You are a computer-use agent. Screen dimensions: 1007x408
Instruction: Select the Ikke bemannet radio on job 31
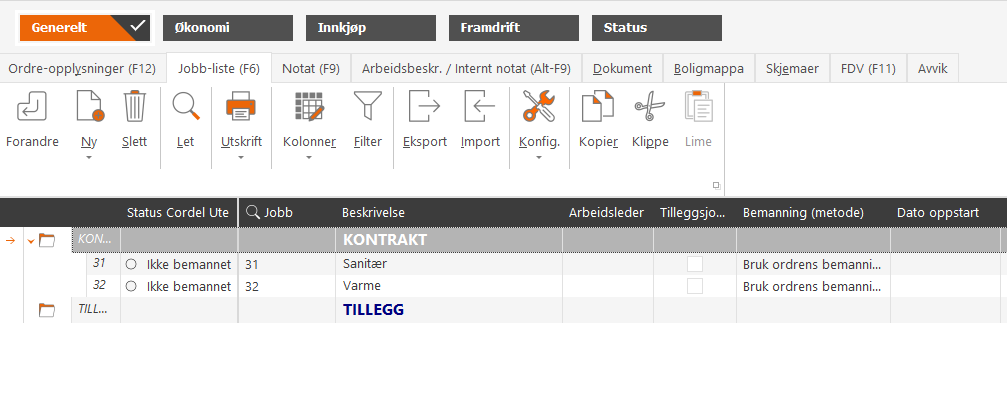point(131,264)
